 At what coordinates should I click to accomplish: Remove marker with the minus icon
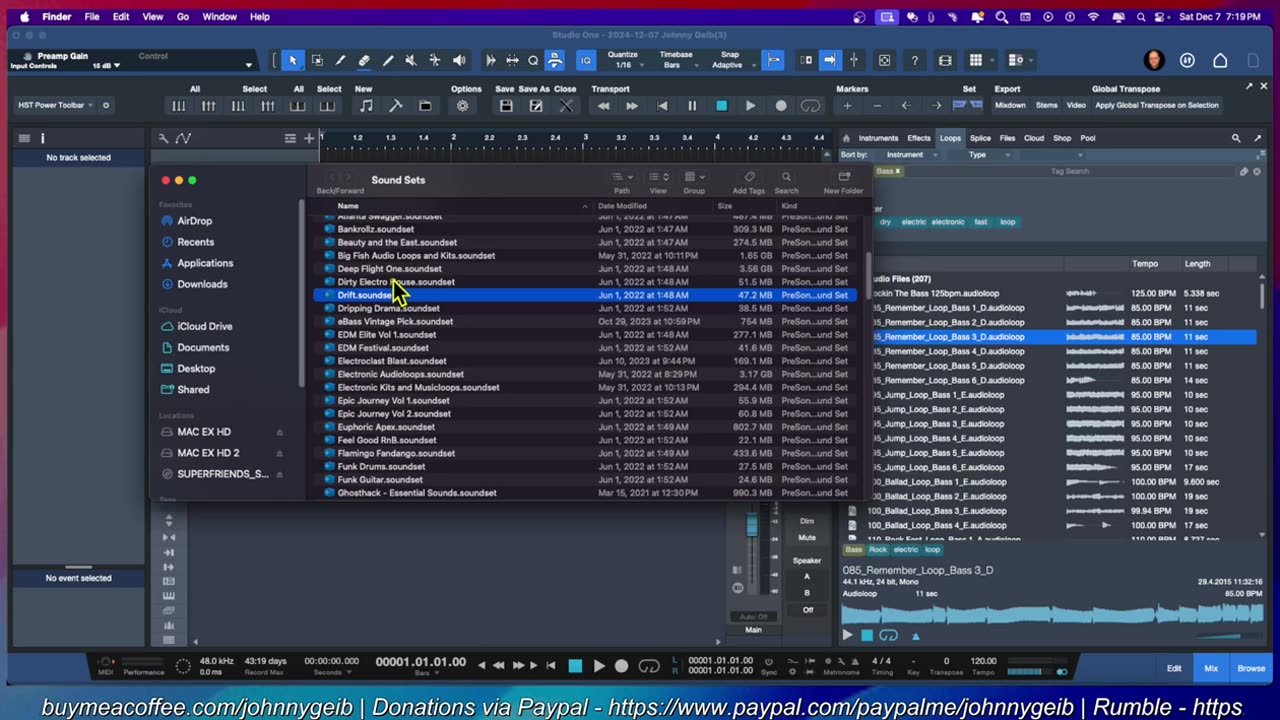tap(877, 105)
